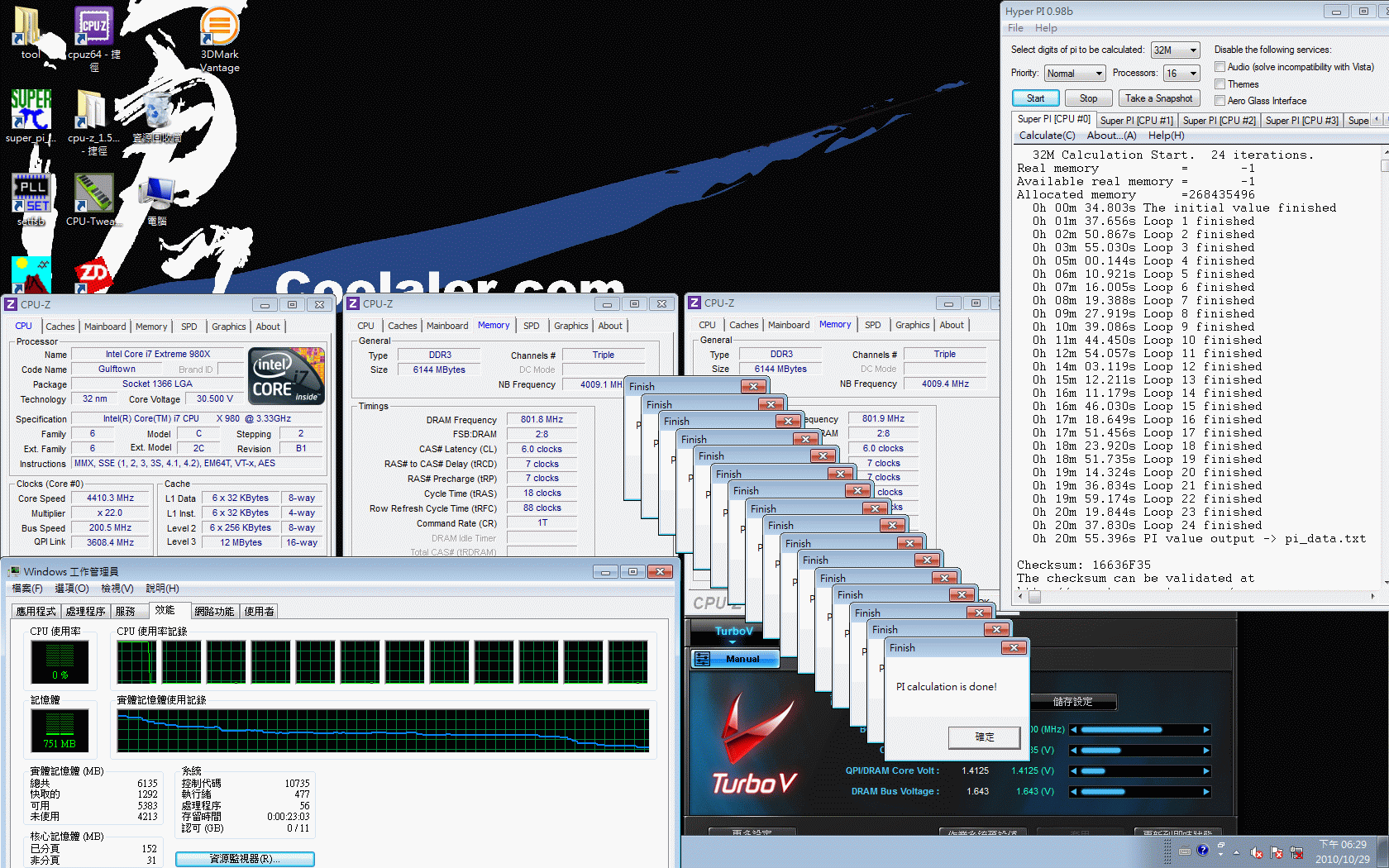The width and height of the screenshot is (1389, 868).
Task: Click the Core Speed 4410.3 MHz value
Action: (110, 498)
